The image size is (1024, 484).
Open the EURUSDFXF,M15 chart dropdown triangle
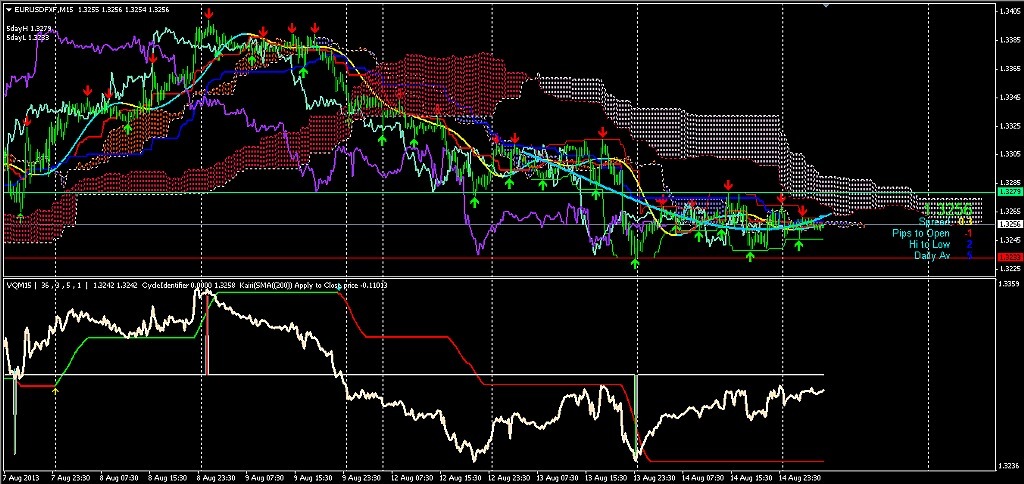[x=8, y=9]
